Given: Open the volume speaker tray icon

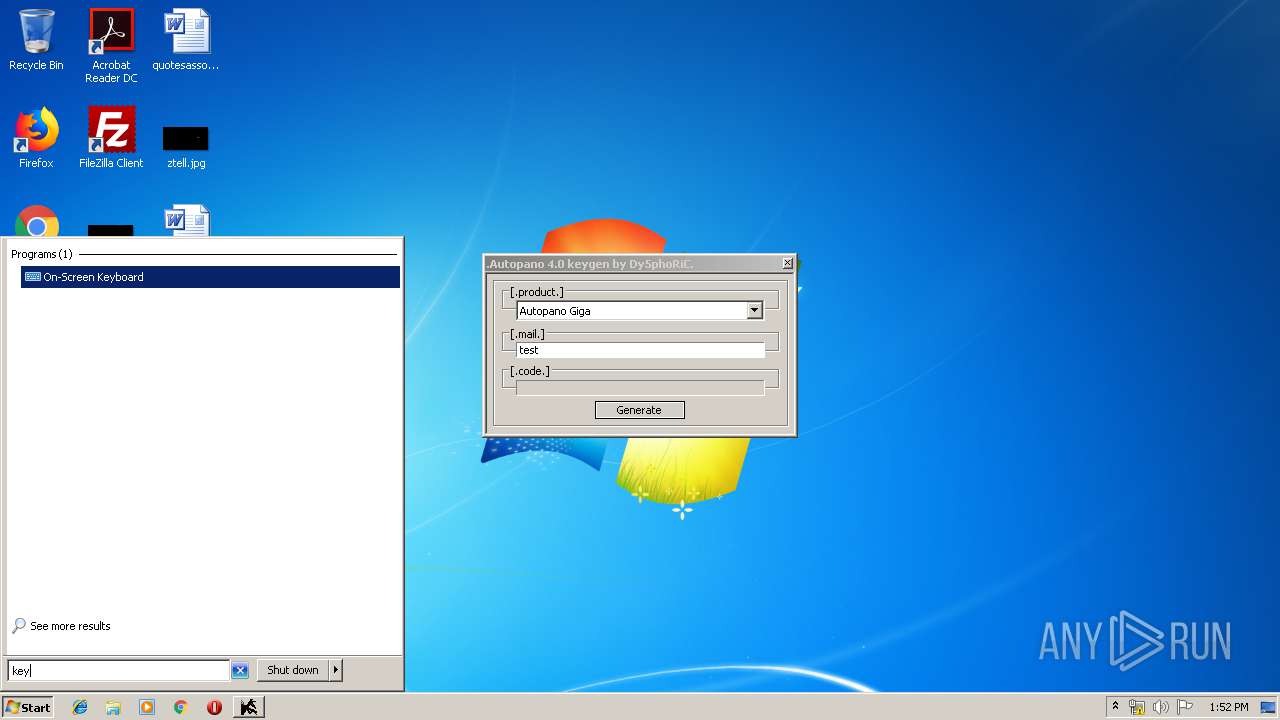Looking at the screenshot, I should 1161,707.
